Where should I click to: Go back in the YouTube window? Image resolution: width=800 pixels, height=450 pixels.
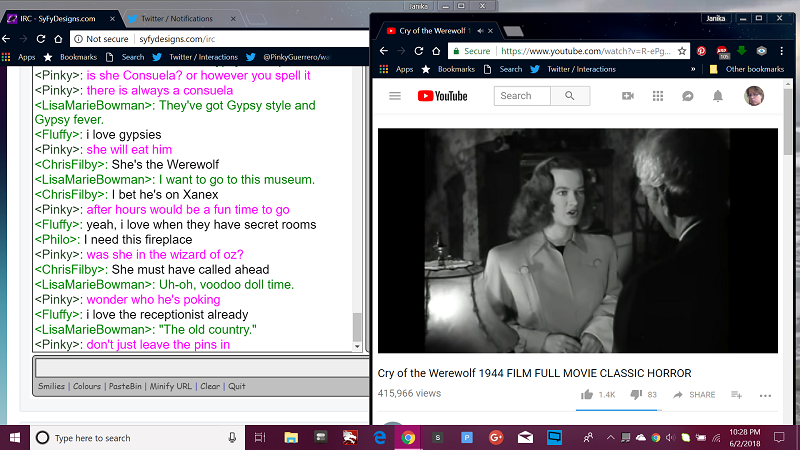384,51
